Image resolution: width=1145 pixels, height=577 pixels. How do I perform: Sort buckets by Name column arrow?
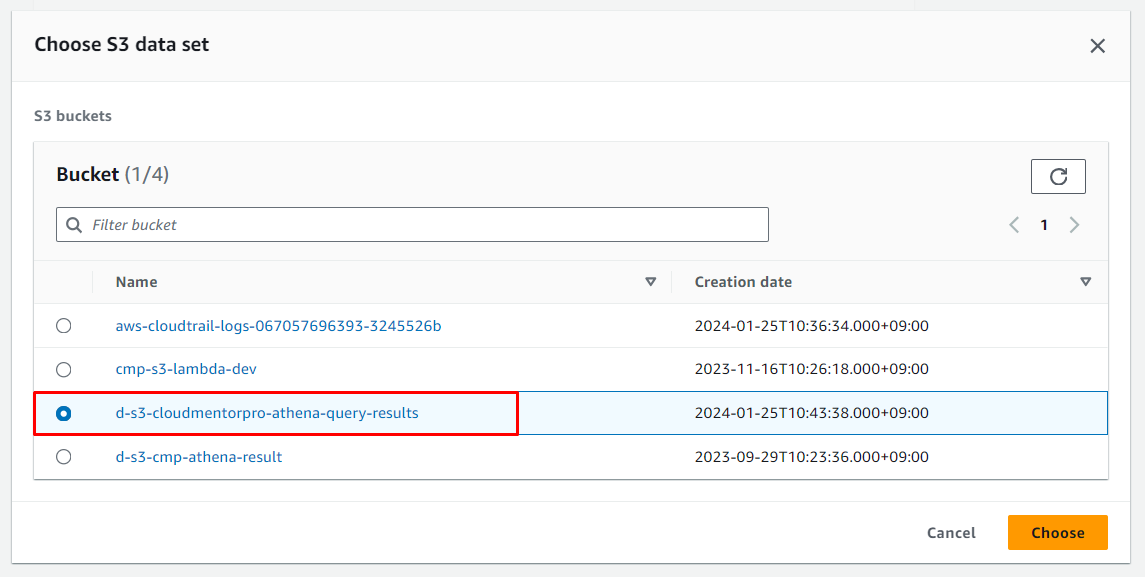click(650, 282)
